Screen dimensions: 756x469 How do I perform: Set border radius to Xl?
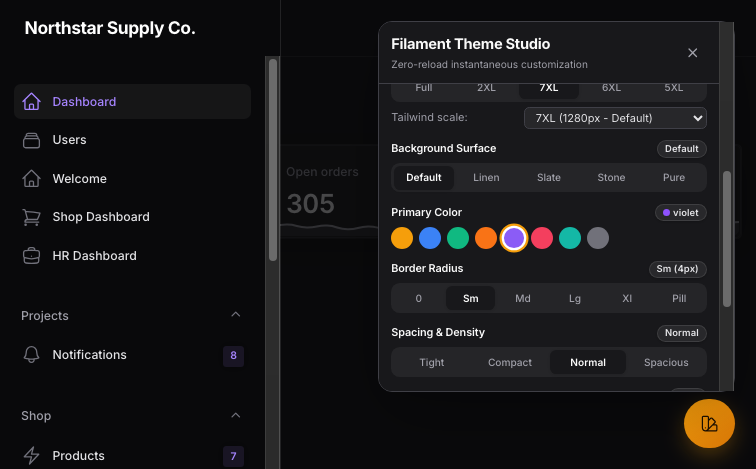pos(627,298)
